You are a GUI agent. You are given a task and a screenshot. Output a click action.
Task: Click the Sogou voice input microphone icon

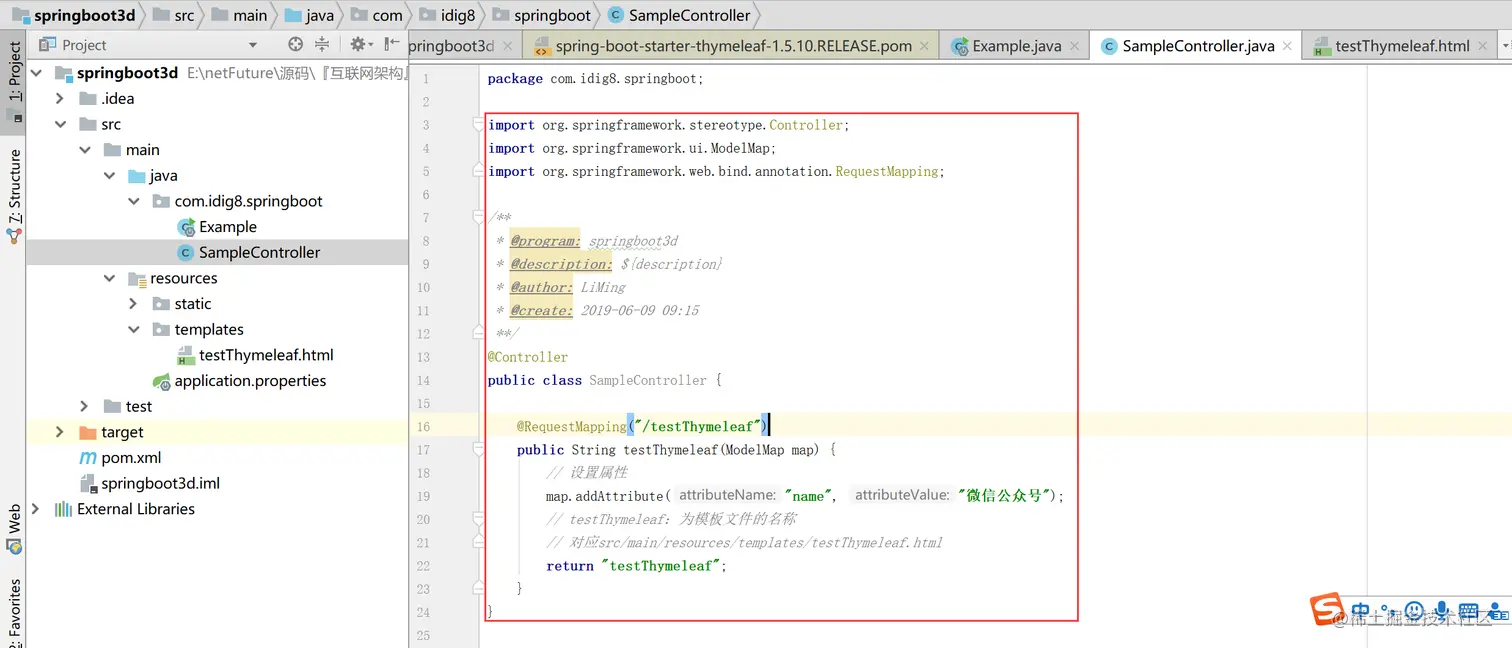pyautogui.click(x=1441, y=610)
